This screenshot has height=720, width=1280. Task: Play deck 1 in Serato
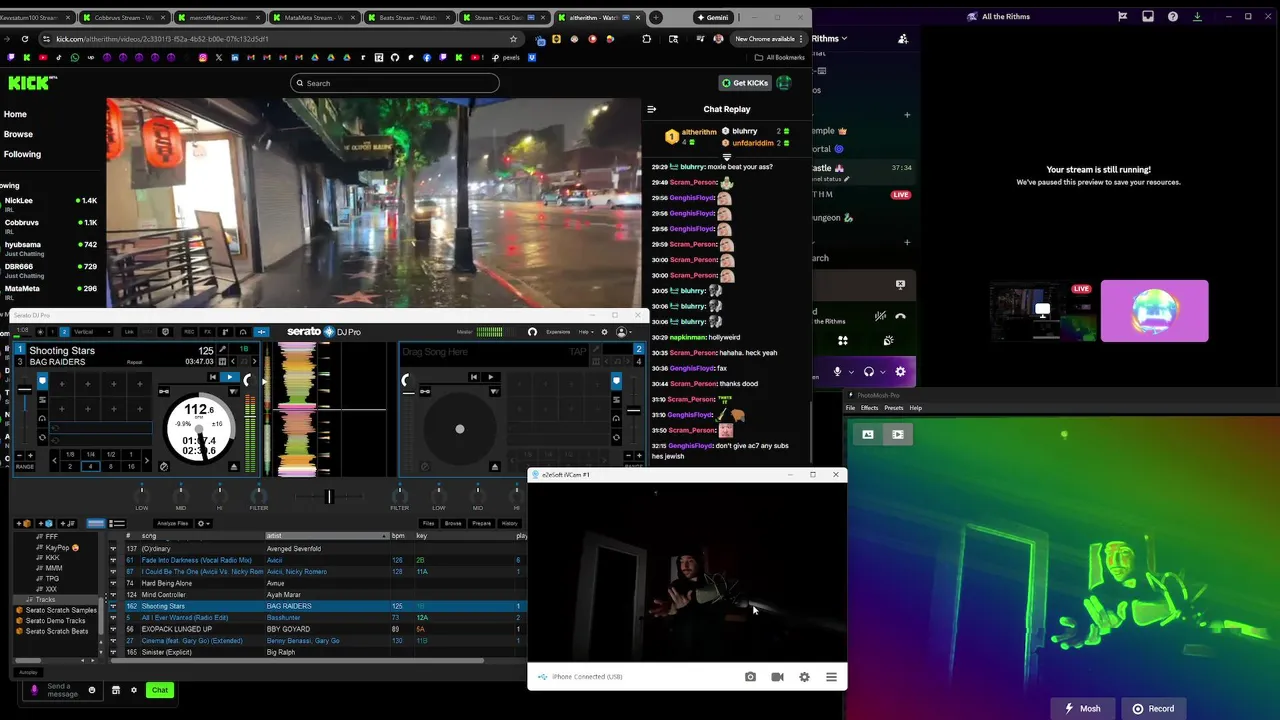(x=230, y=377)
